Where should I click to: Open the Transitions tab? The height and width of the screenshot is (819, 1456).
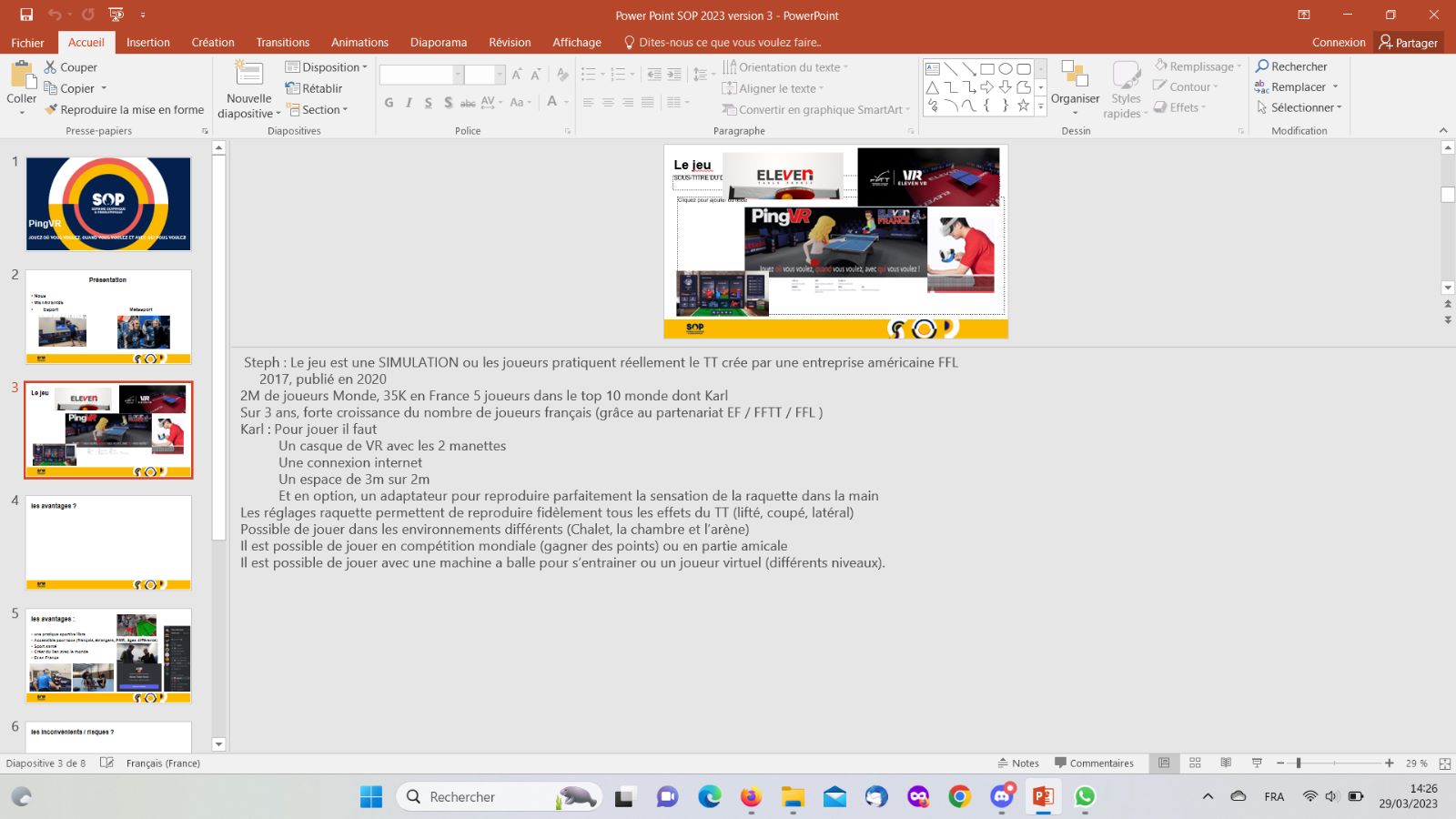click(282, 43)
